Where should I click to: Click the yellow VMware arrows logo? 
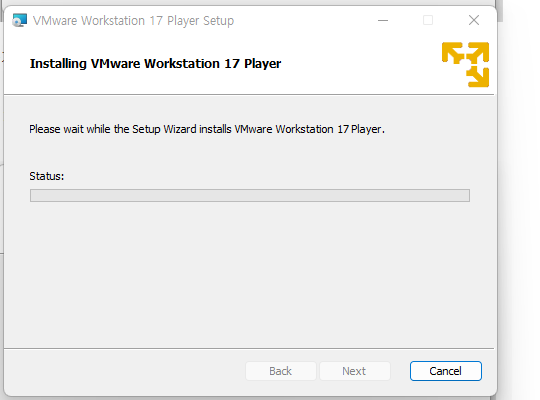[465, 64]
